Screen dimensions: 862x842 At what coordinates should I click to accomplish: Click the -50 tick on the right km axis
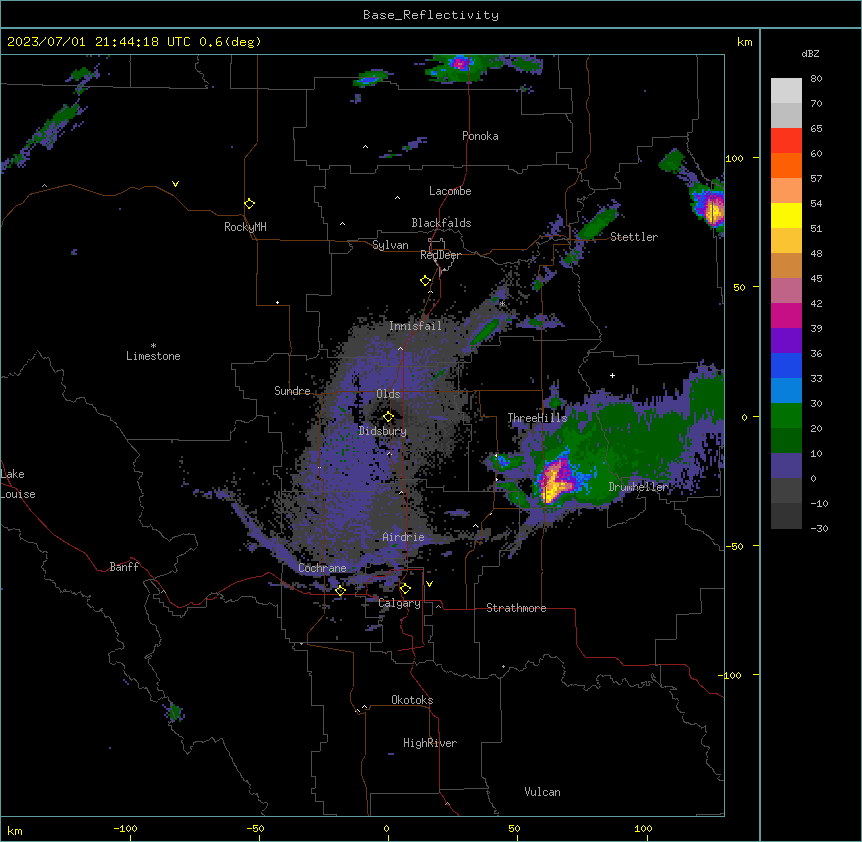(734, 546)
